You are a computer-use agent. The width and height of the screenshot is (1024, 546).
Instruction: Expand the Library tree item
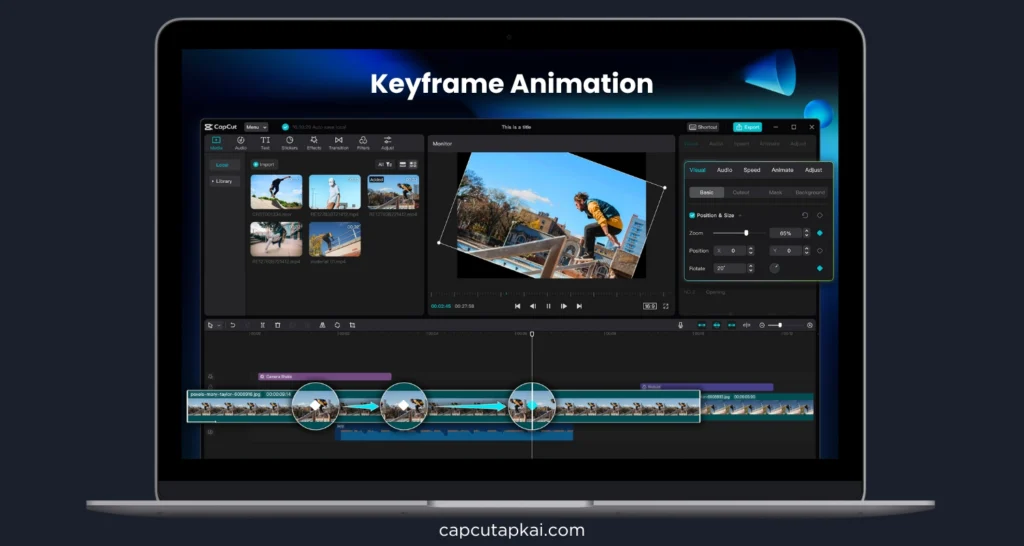click(x=222, y=181)
